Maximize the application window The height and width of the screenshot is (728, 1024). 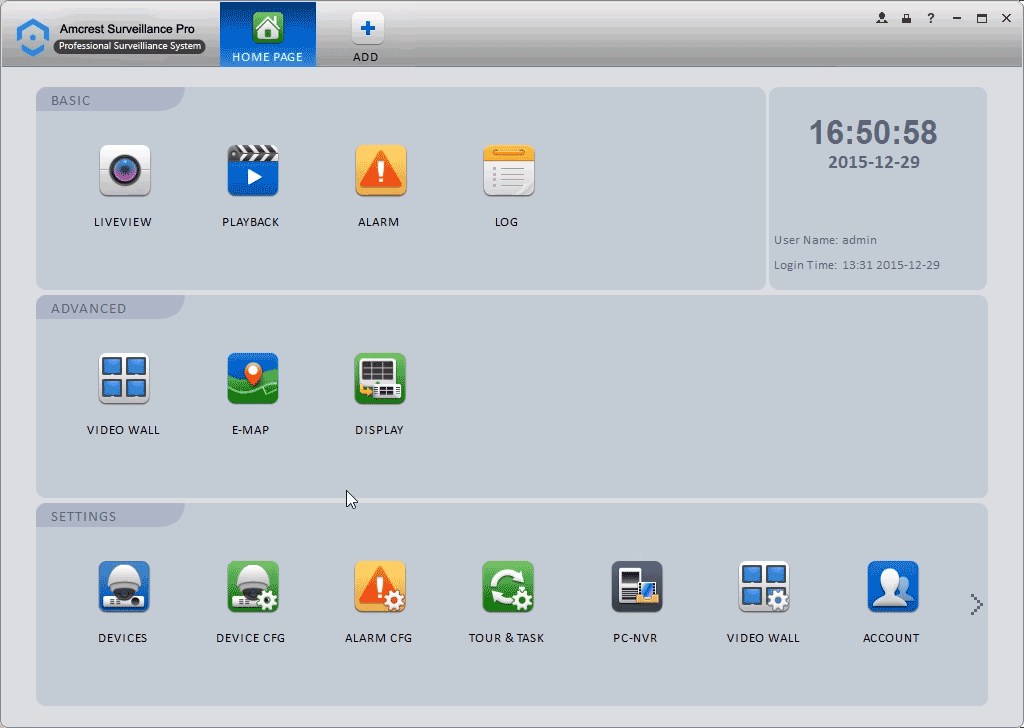(982, 18)
